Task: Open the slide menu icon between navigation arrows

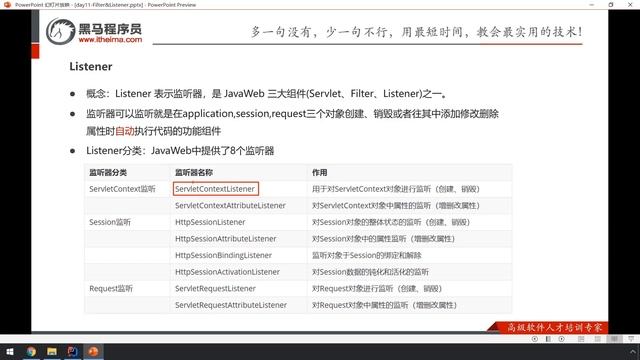Action: coord(548,339)
